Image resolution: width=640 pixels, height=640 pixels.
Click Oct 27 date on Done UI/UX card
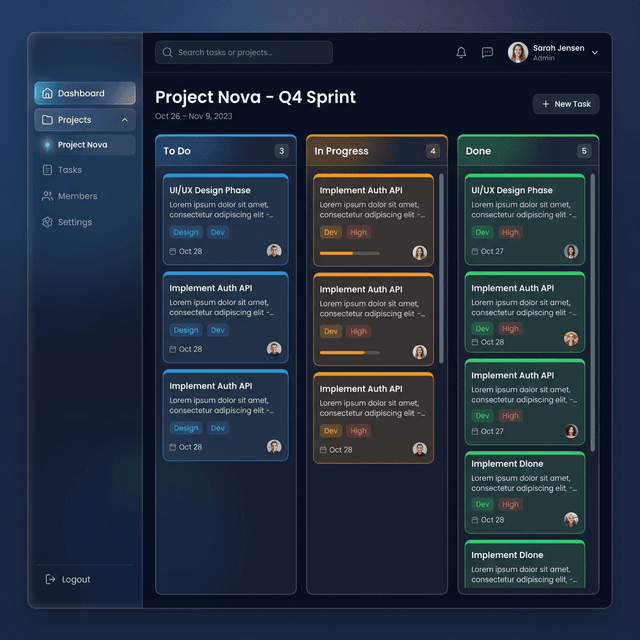pyautogui.click(x=492, y=251)
